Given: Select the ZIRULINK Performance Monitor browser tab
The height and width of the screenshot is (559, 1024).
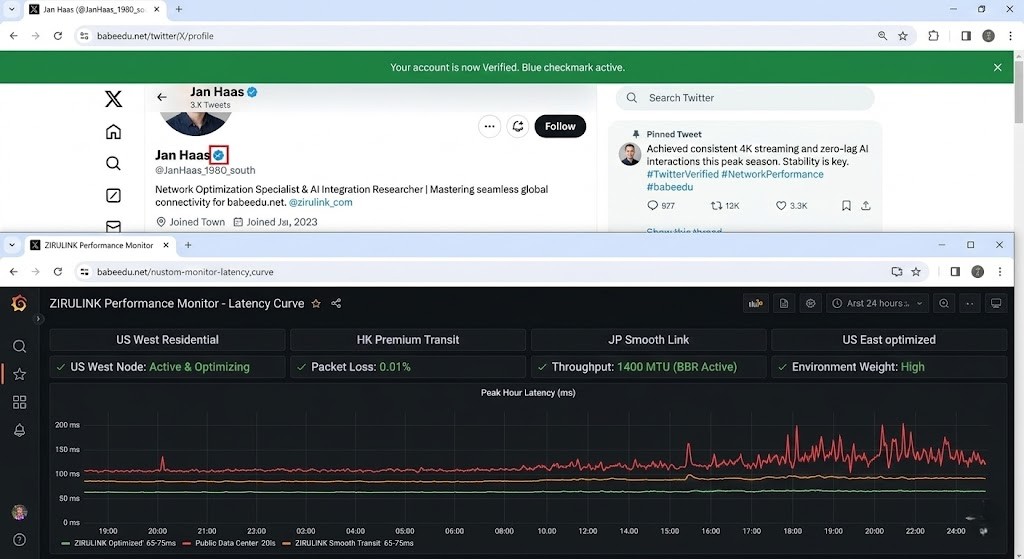Looking at the screenshot, I should point(91,245).
